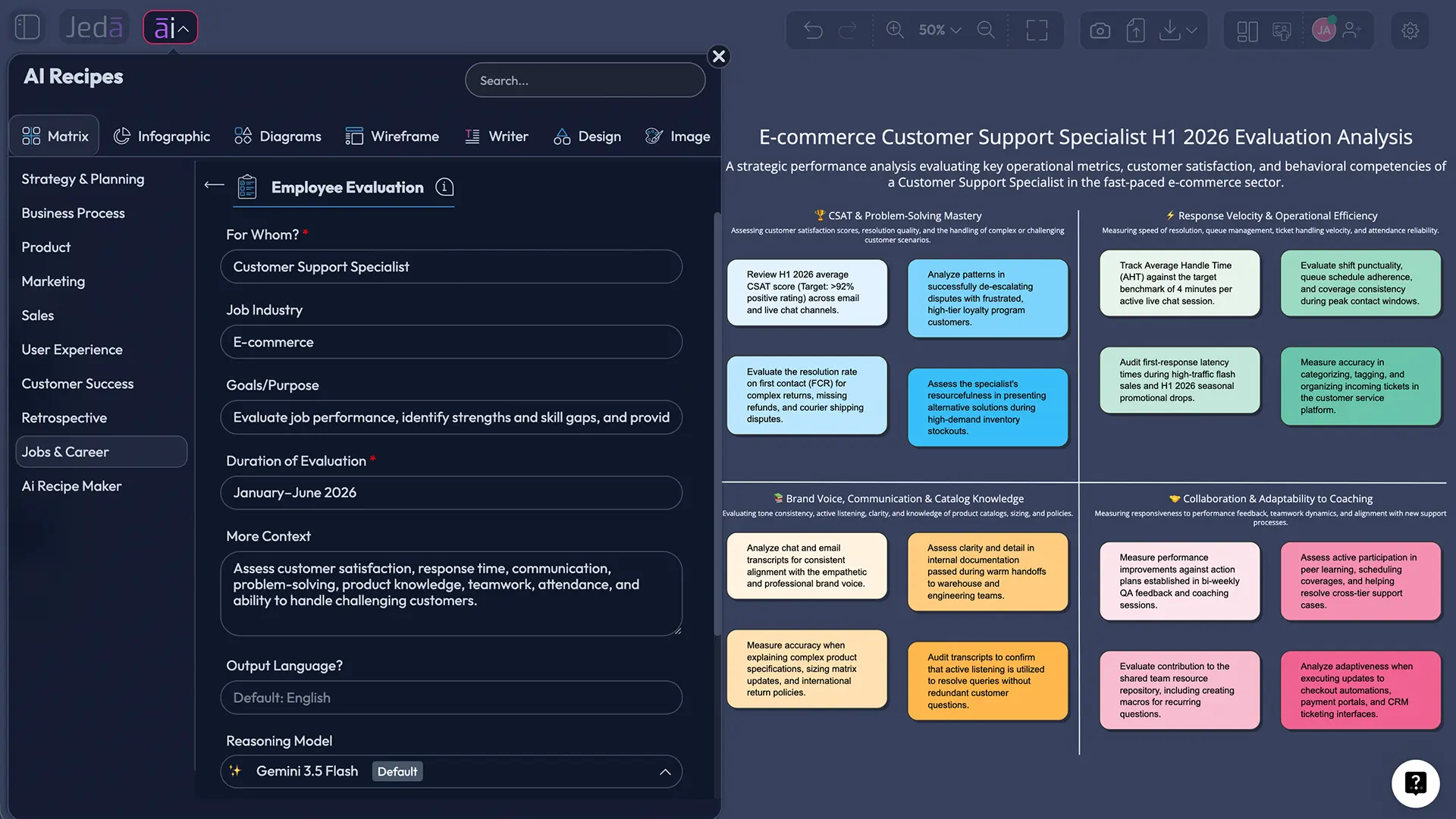Switch to the Infographic tab

(162, 136)
